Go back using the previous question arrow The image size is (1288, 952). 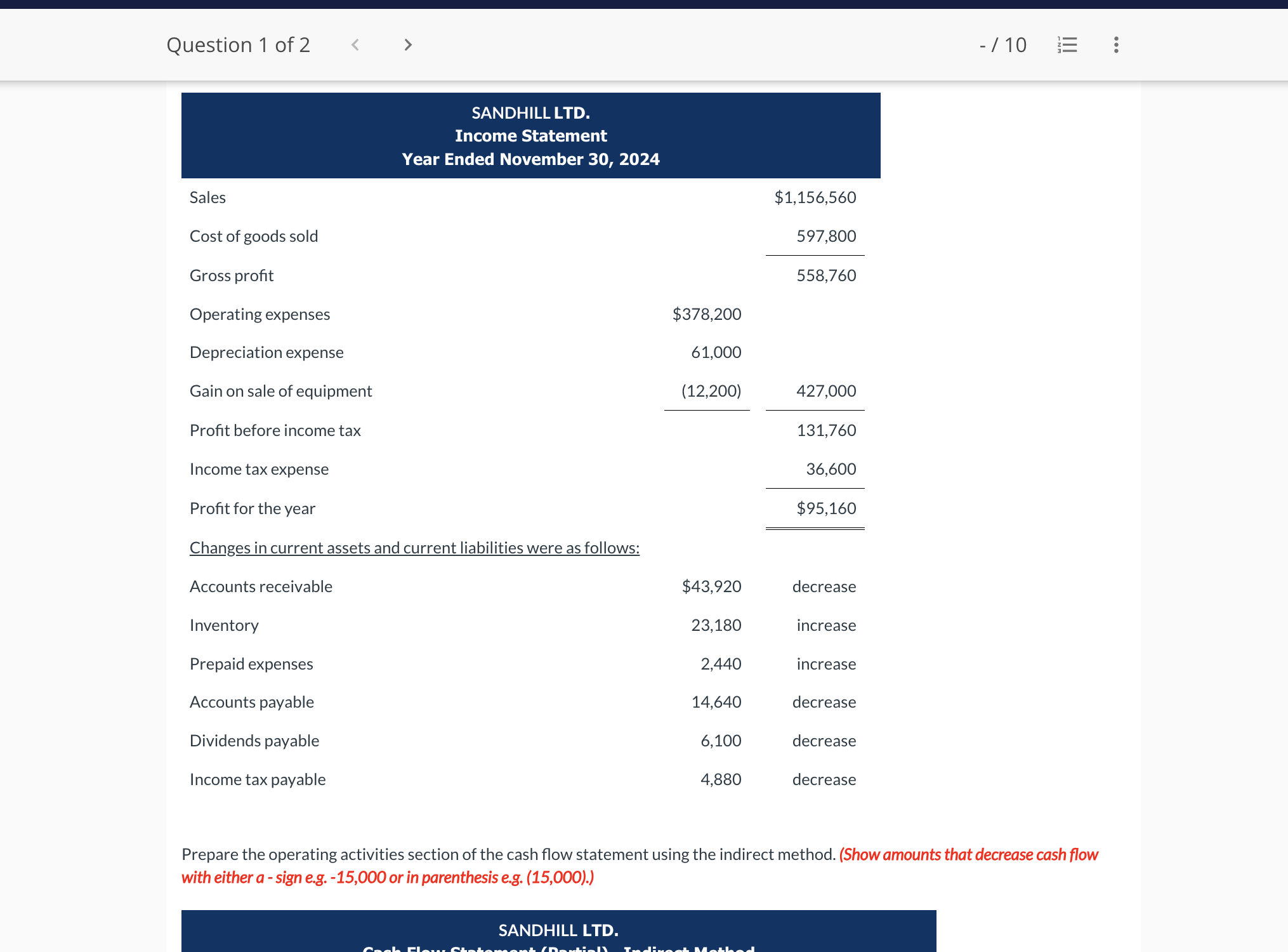355,44
